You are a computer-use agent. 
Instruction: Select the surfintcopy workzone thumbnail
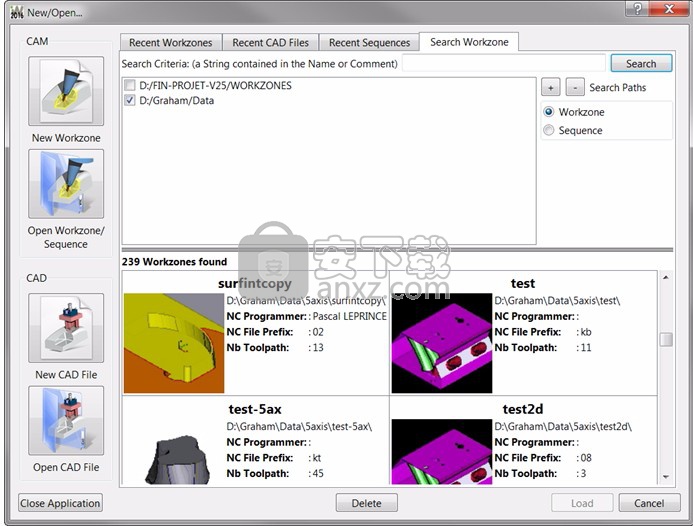174,343
